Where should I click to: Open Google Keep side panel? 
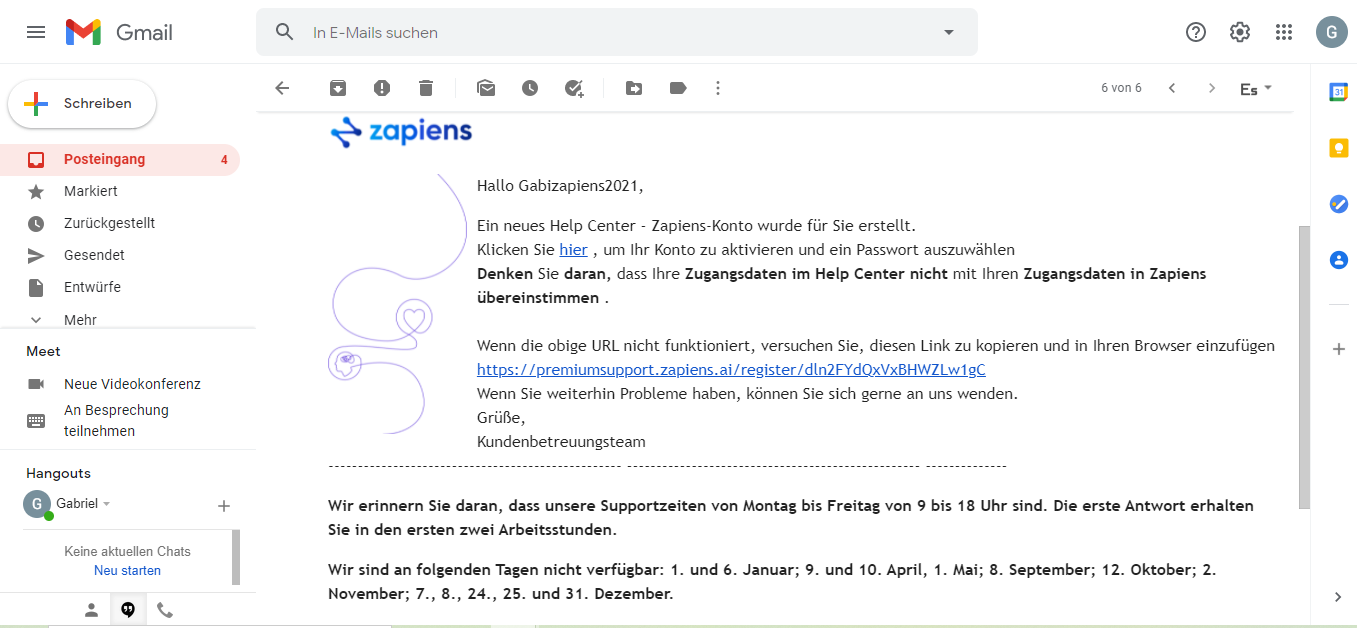1338,148
